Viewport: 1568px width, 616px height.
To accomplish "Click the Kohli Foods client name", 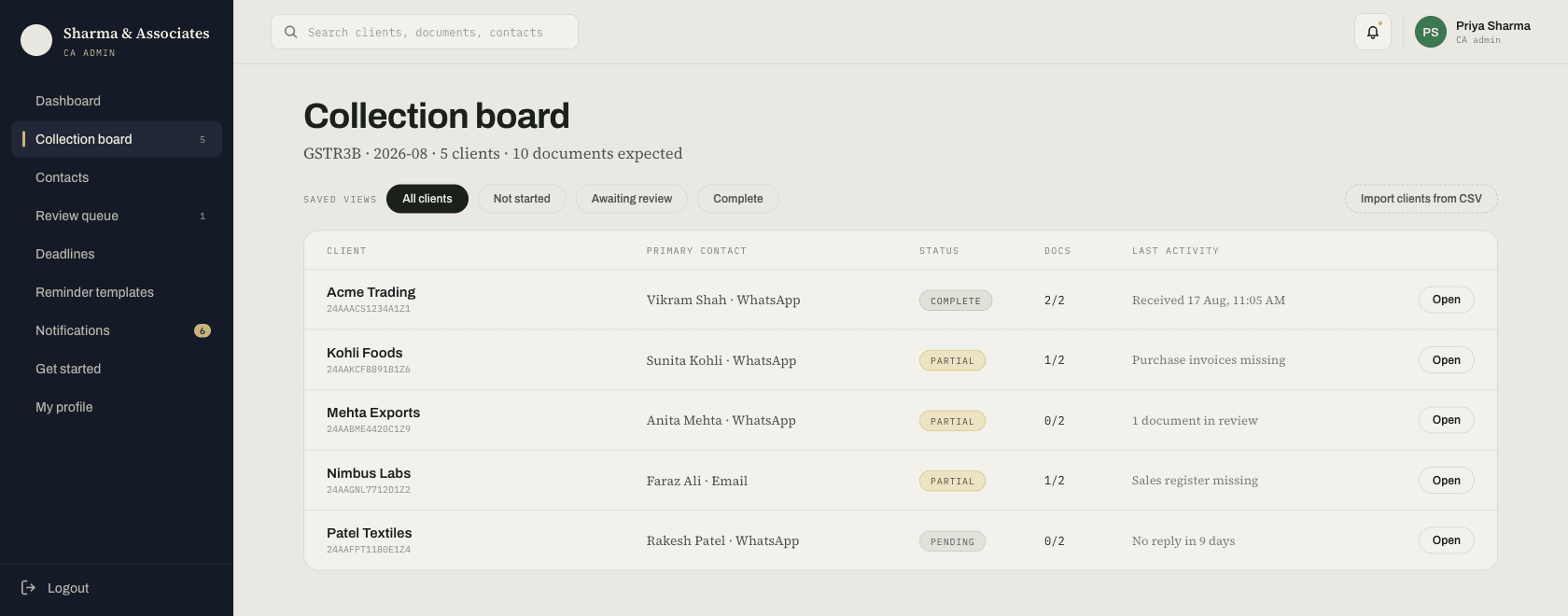I will pos(364,353).
